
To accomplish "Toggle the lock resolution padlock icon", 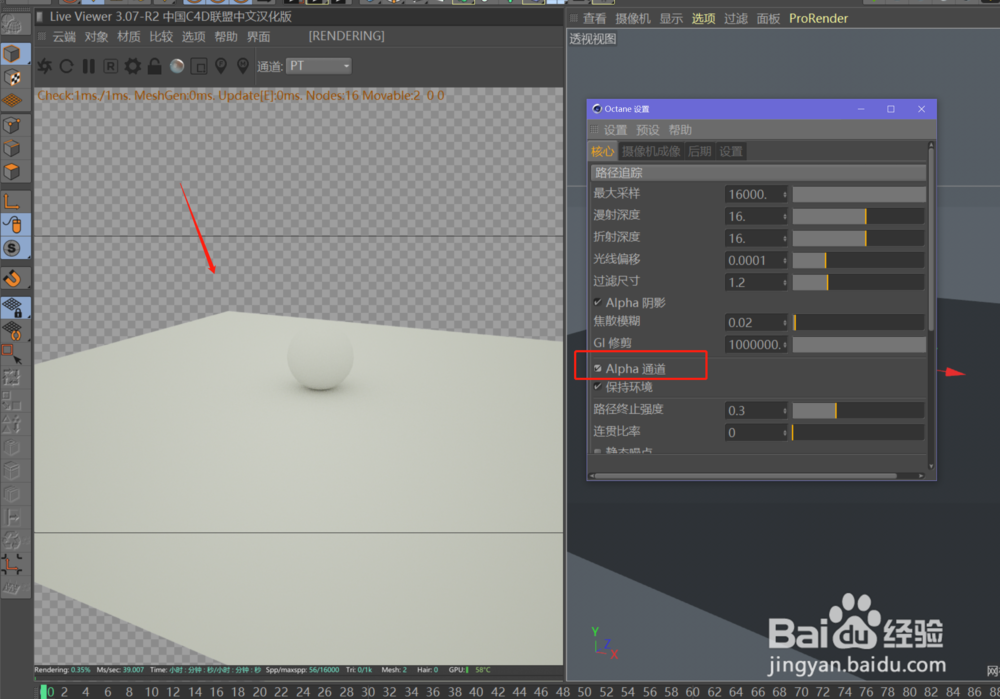I will point(154,66).
